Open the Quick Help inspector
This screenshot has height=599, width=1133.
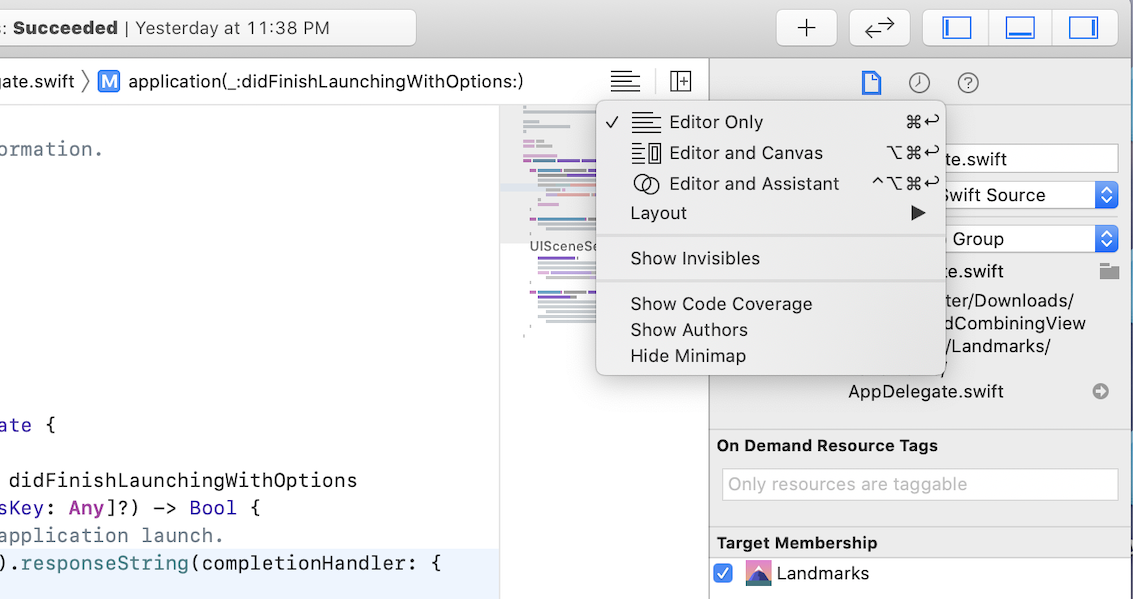pos(968,83)
